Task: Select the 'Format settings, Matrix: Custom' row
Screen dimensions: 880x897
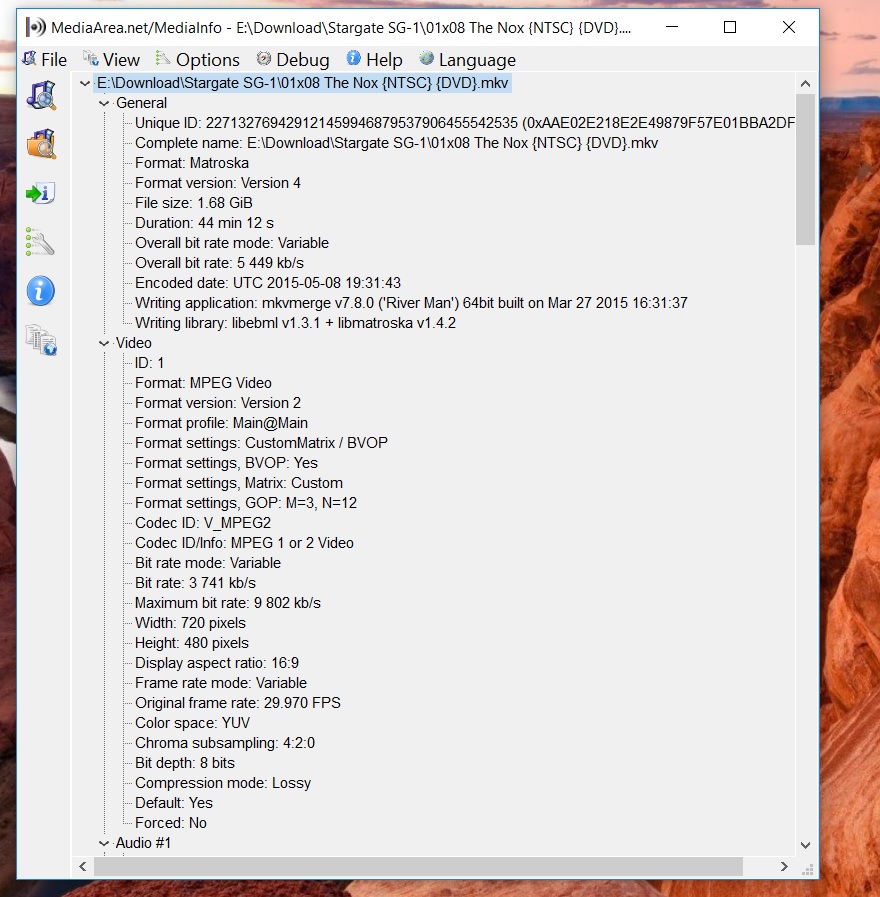Action: 239,483
